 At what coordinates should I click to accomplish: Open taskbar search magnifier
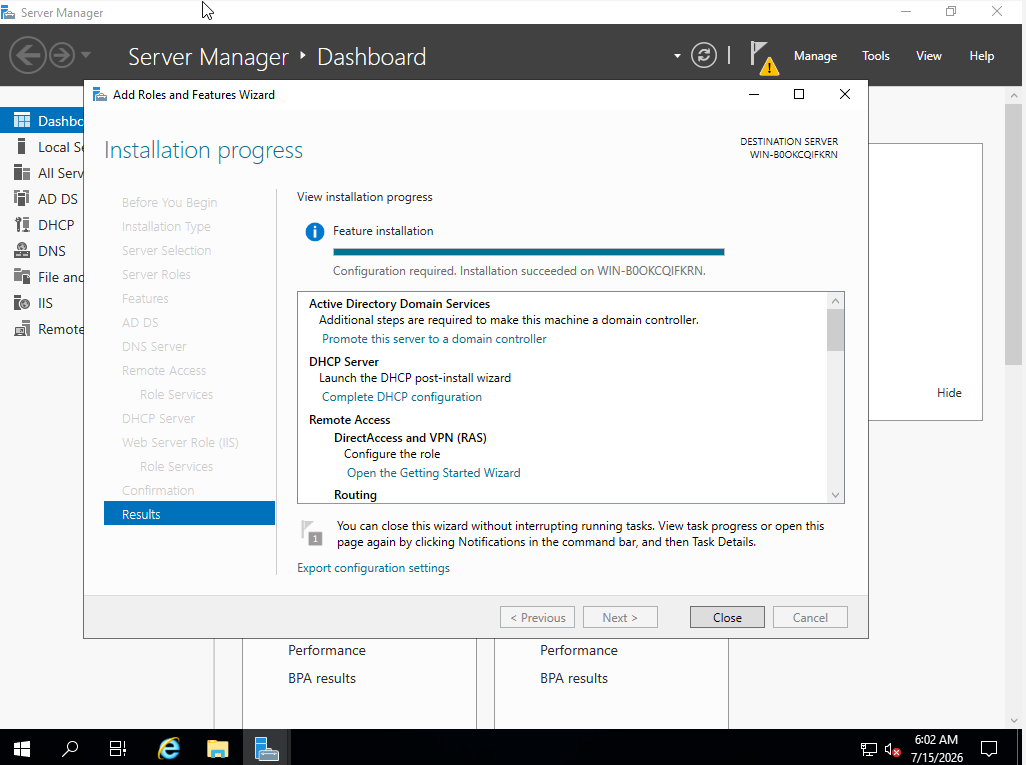click(x=70, y=748)
